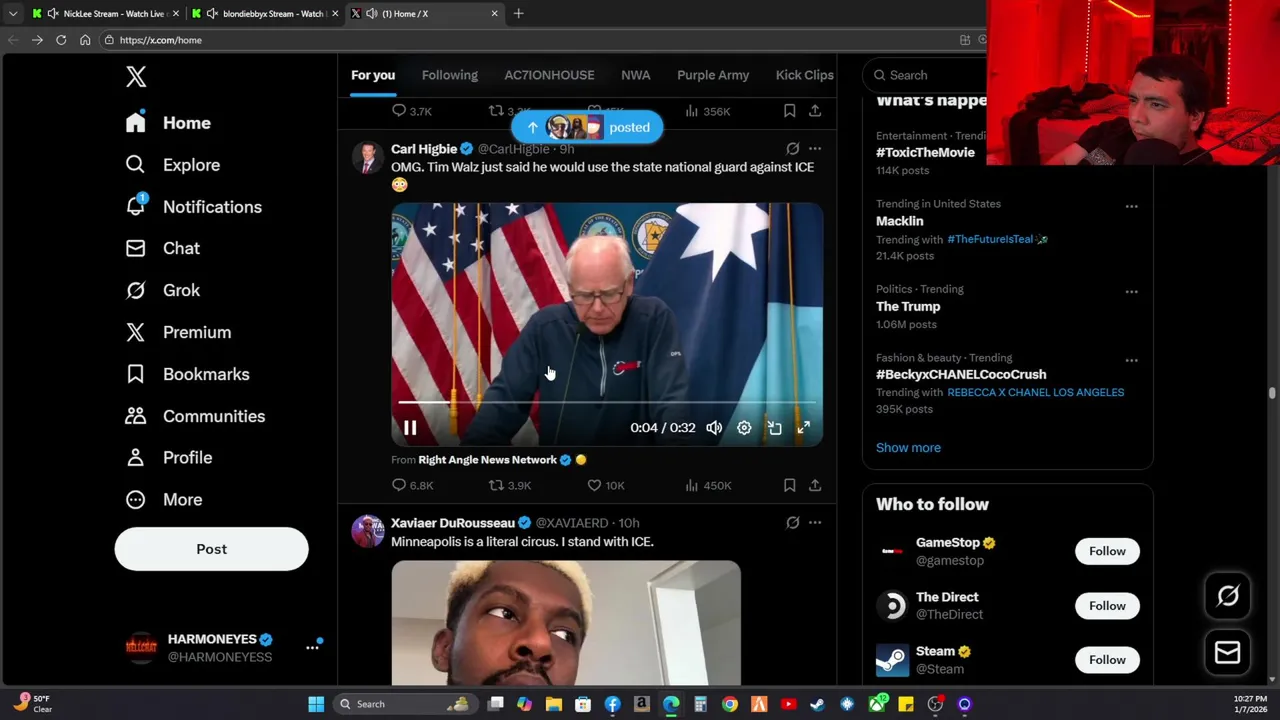Screen dimensions: 1280x720
Task: Open Carl Higbie's profile name
Action: point(424,149)
